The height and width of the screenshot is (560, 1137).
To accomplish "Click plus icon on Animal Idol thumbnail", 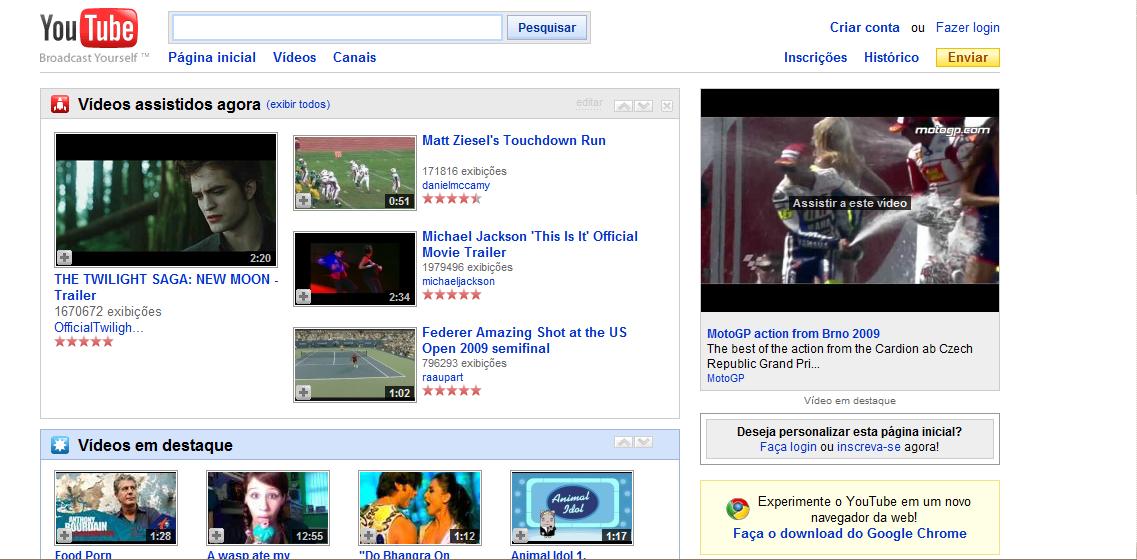I will (520, 535).
